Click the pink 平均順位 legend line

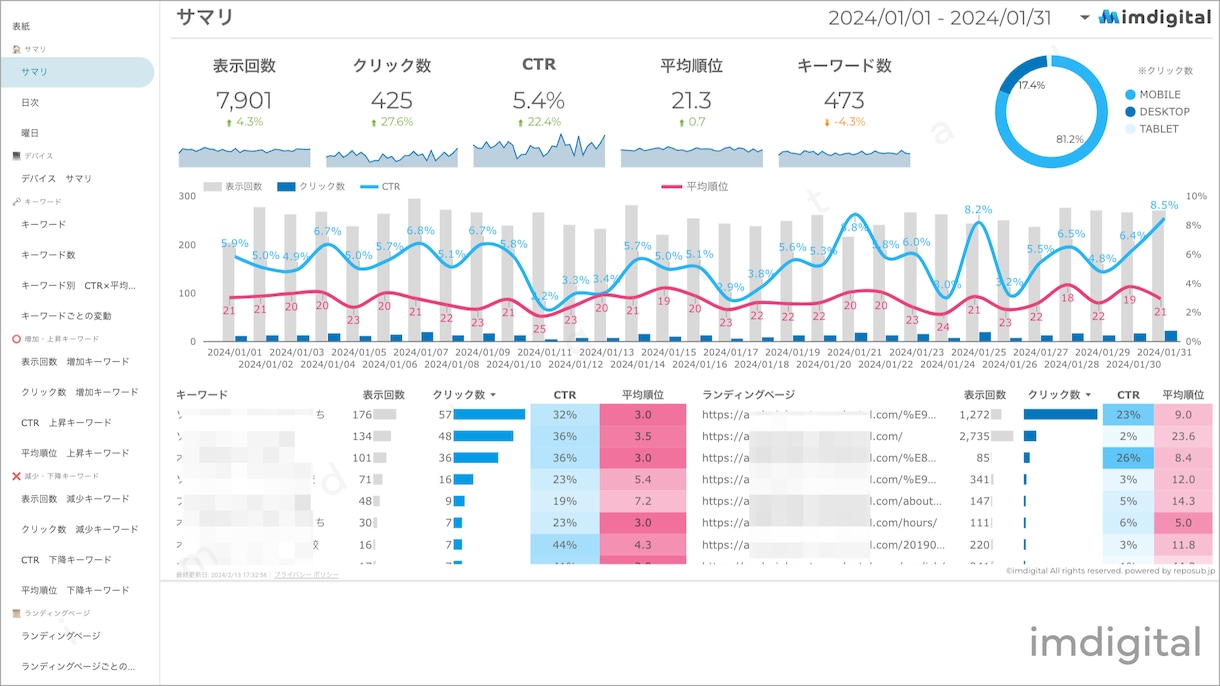(672, 187)
